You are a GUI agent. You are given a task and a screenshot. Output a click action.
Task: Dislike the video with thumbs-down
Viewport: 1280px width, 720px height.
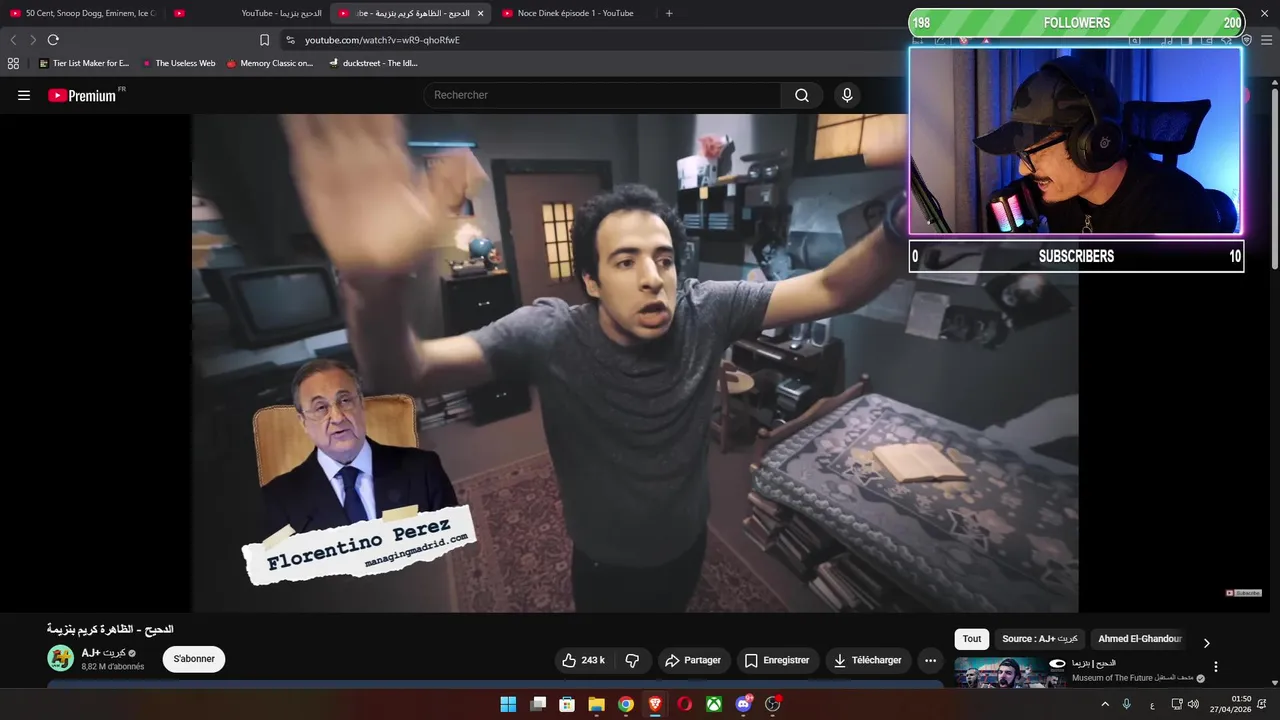(632, 660)
